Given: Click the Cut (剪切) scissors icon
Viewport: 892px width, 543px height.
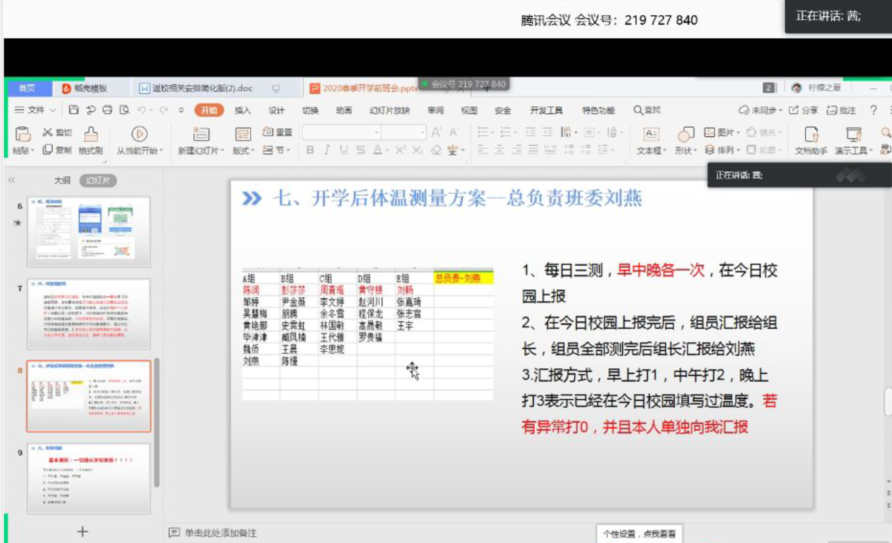Looking at the screenshot, I should pos(48,132).
